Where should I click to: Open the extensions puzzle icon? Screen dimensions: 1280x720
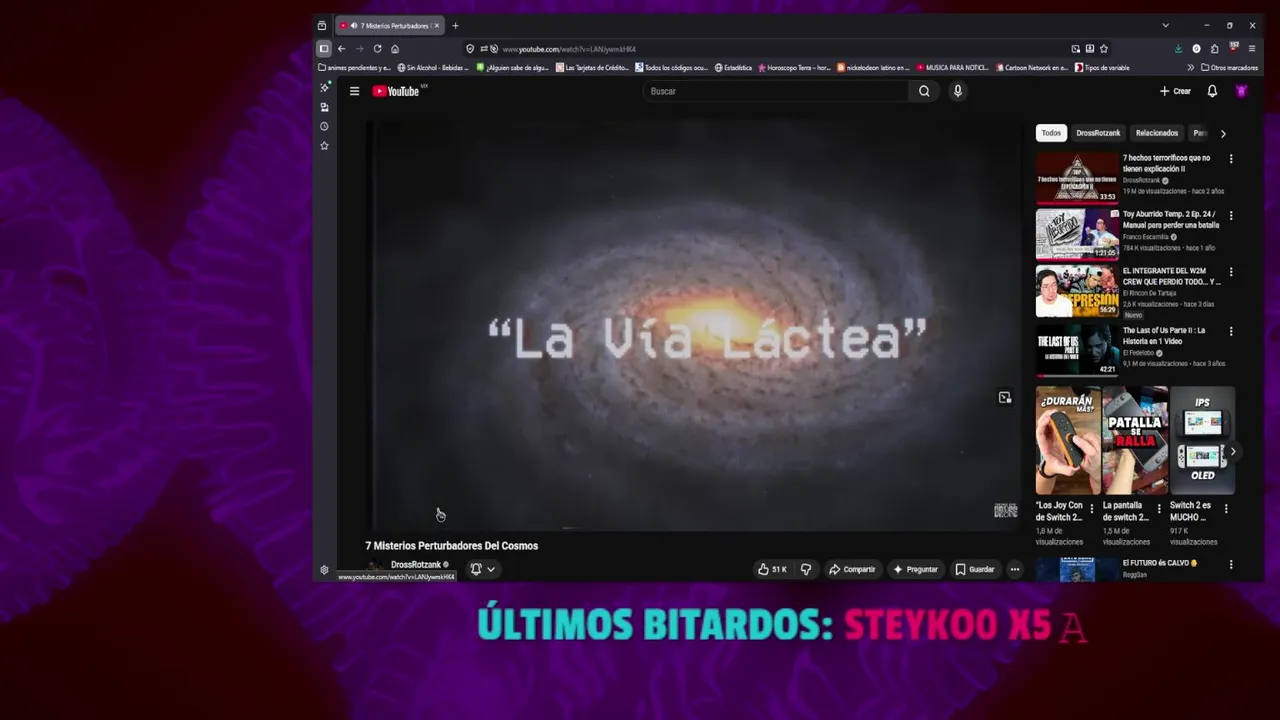(x=1214, y=49)
